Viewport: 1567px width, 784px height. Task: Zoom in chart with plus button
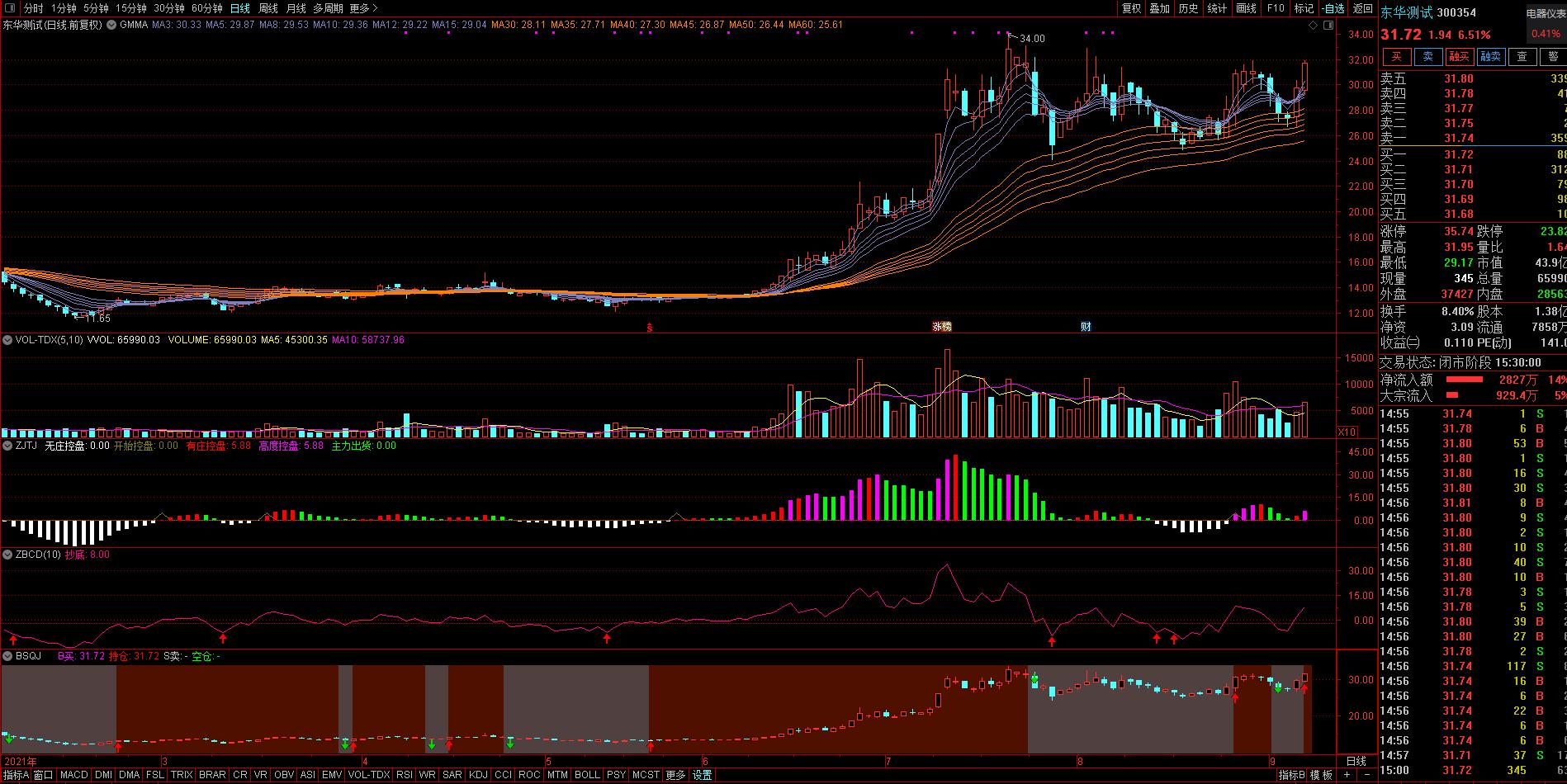coord(1347,775)
